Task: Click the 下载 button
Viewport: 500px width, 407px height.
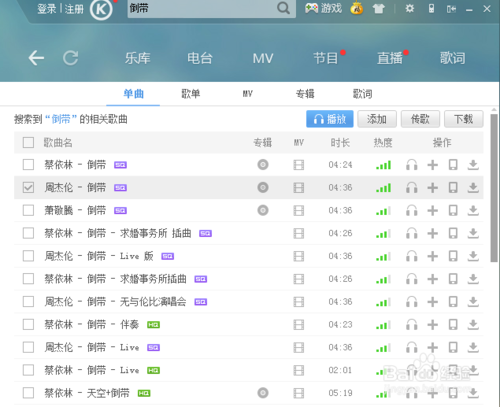Action: 464,119
